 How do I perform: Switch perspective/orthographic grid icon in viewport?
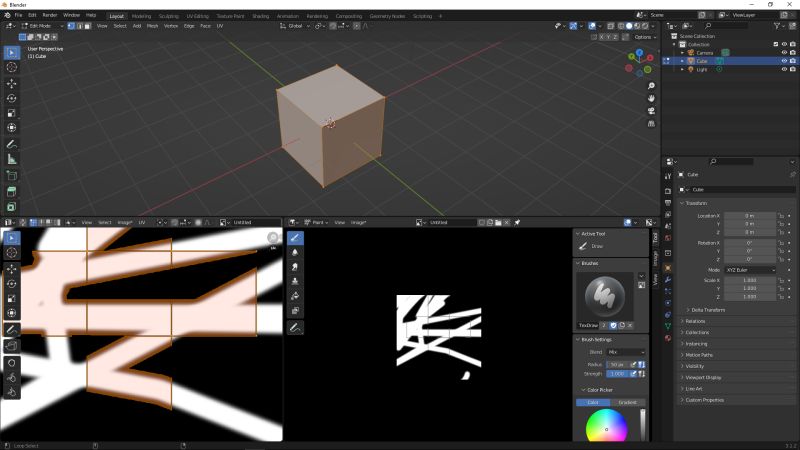[651, 123]
